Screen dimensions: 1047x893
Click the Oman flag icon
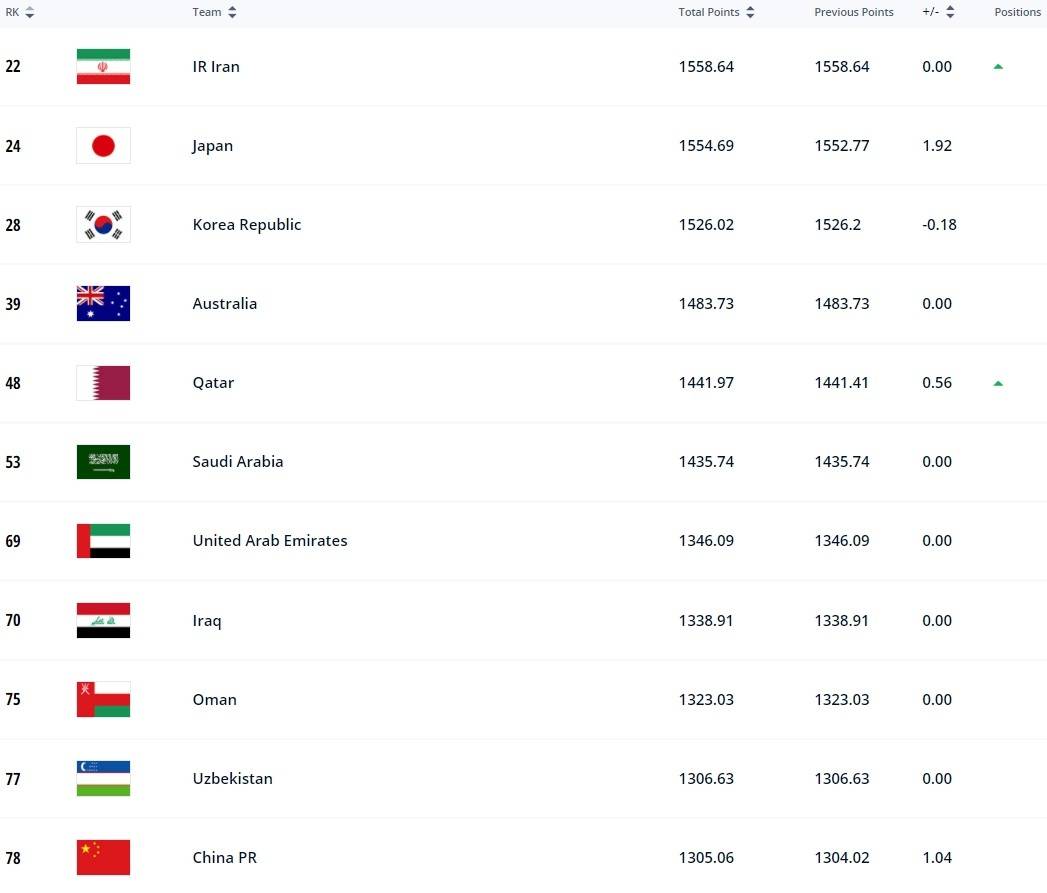click(x=103, y=699)
